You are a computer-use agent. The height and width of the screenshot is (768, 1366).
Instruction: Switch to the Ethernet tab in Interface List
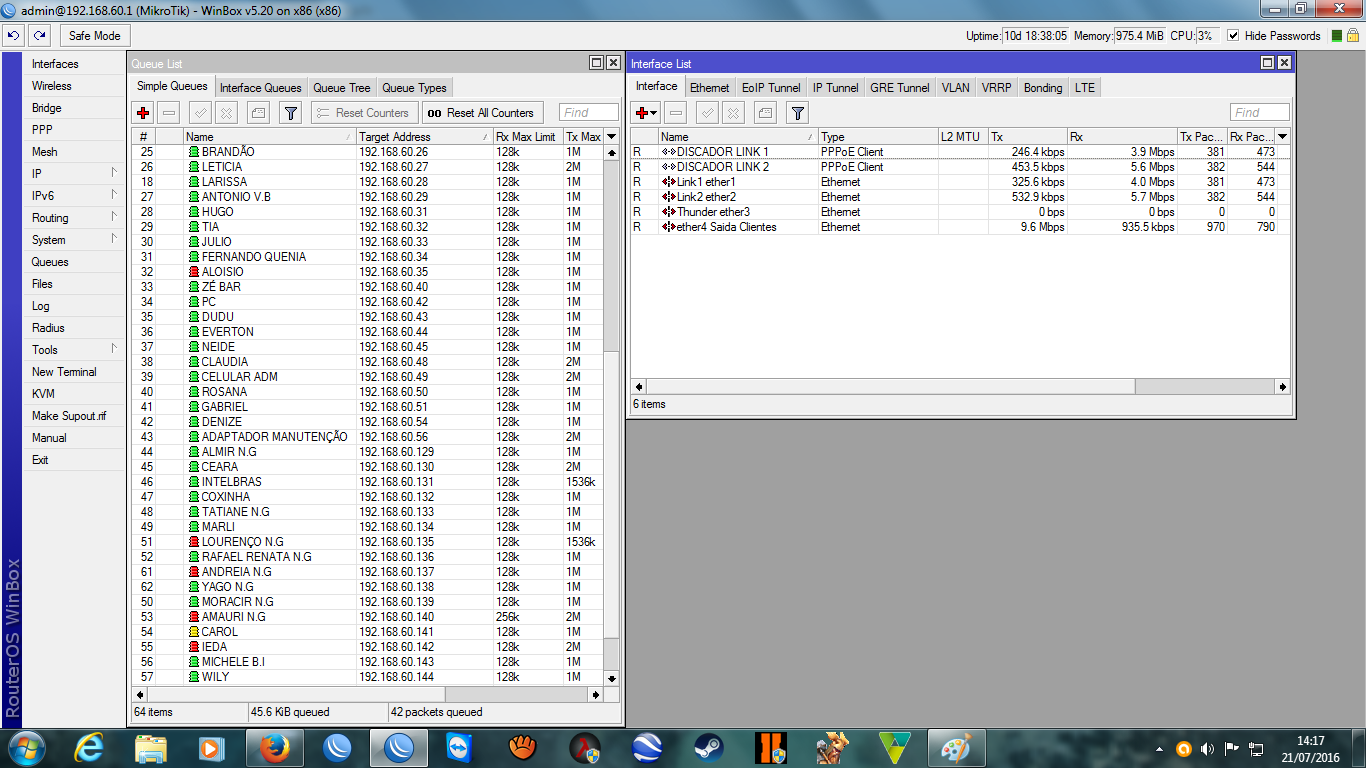coord(710,88)
